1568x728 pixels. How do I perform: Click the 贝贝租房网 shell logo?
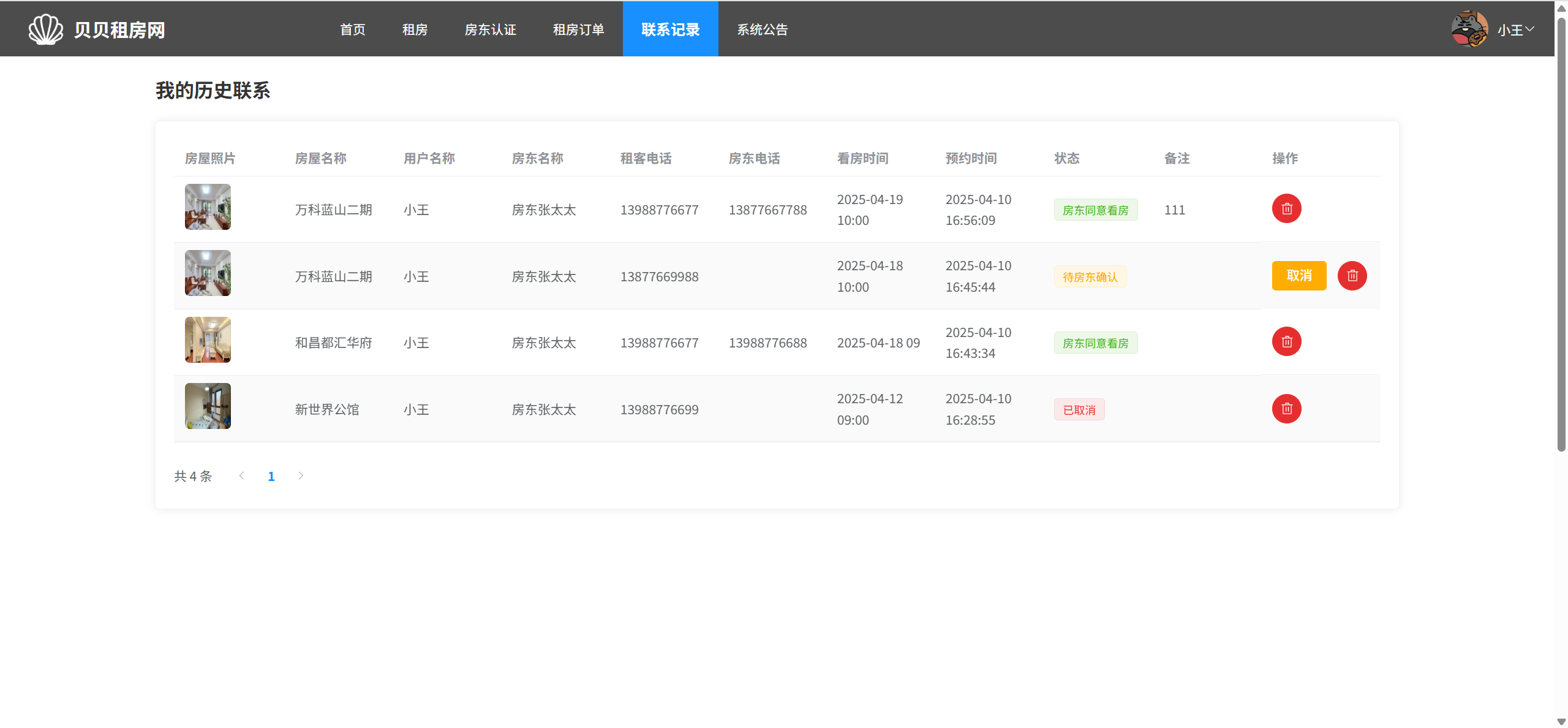46,29
